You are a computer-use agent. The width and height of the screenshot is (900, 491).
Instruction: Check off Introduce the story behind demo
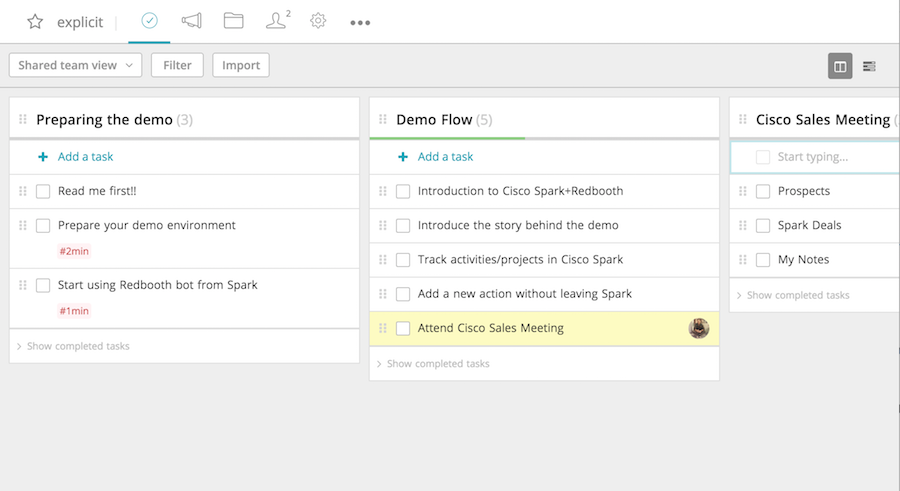tap(403, 226)
